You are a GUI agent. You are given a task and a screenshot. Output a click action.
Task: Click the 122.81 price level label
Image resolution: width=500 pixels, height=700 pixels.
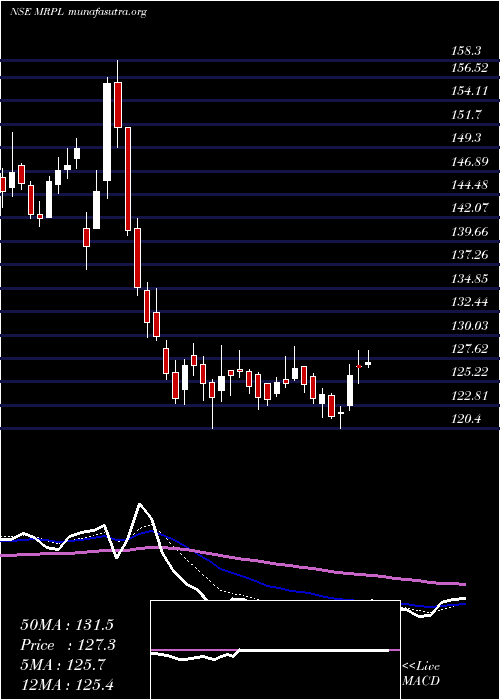(x=470, y=396)
